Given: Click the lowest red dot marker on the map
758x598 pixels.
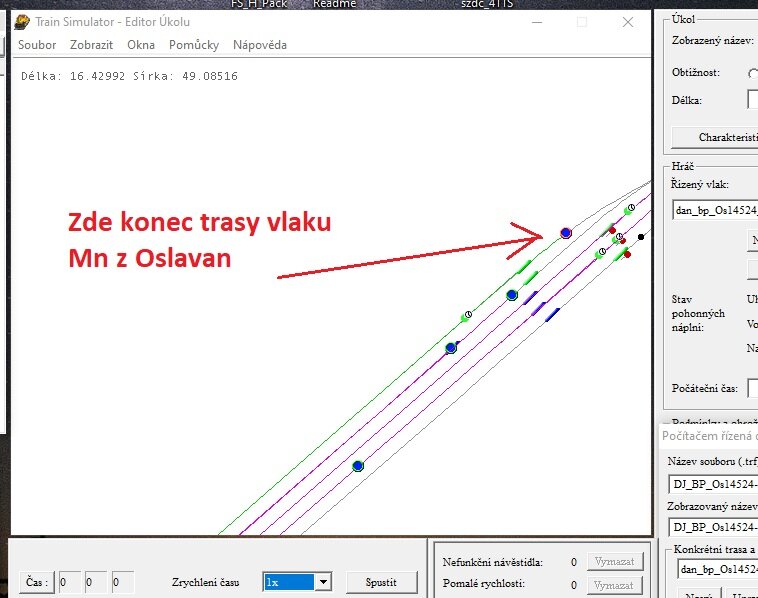Looking at the screenshot, I should tap(627, 254).
